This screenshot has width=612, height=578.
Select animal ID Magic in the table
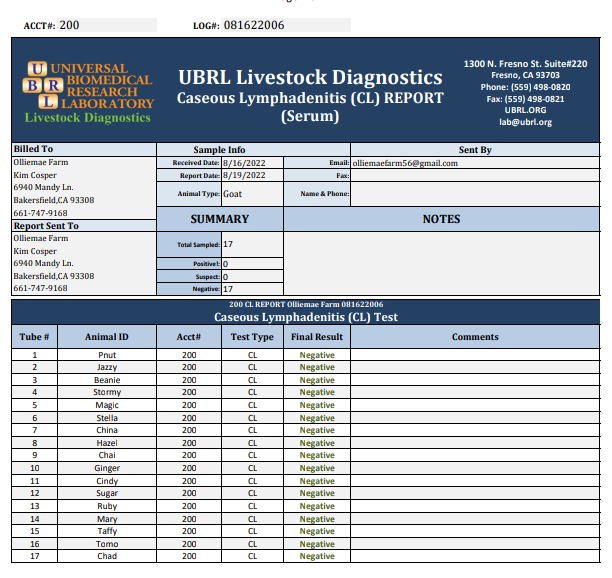pyautogui.click(x=107, y=405)
